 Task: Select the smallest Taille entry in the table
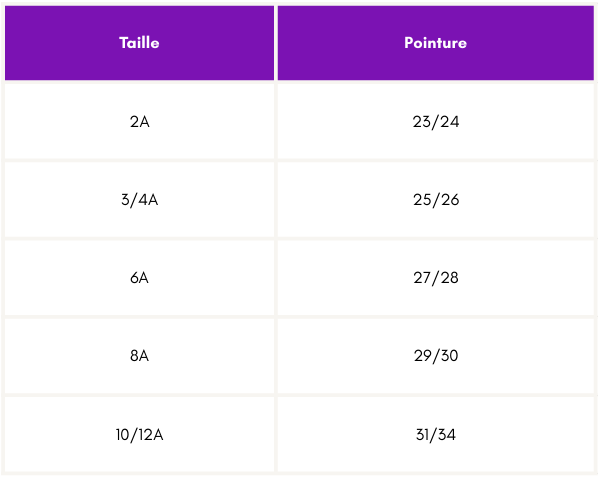(139, 122)
